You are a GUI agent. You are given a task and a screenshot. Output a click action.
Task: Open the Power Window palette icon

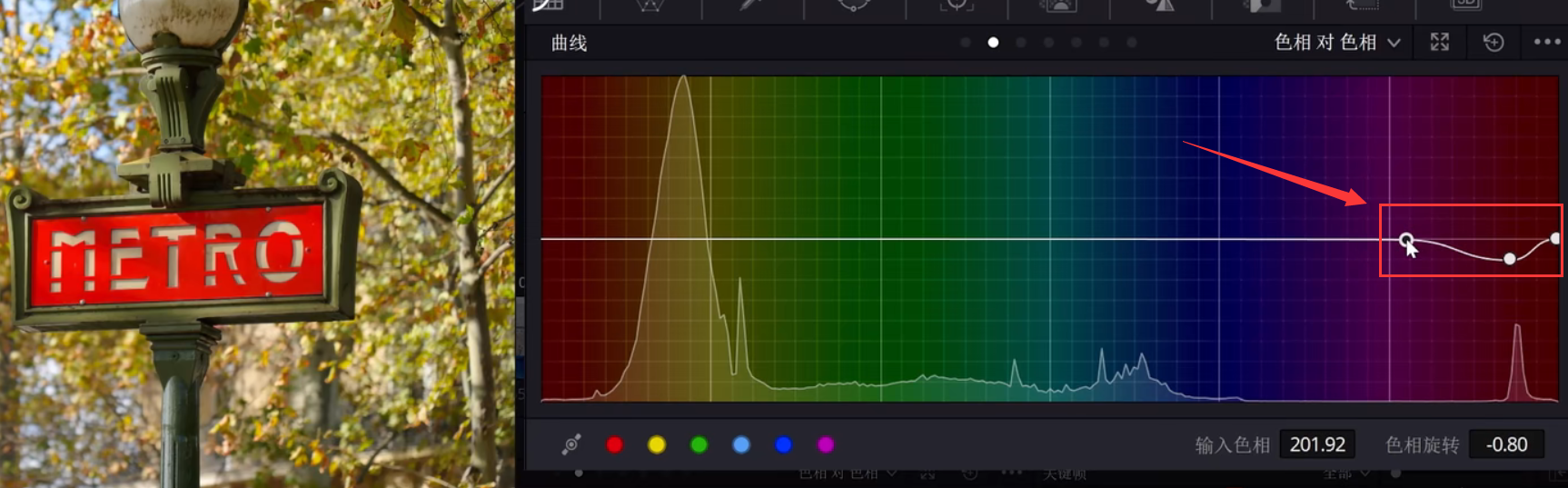[854, 5]
